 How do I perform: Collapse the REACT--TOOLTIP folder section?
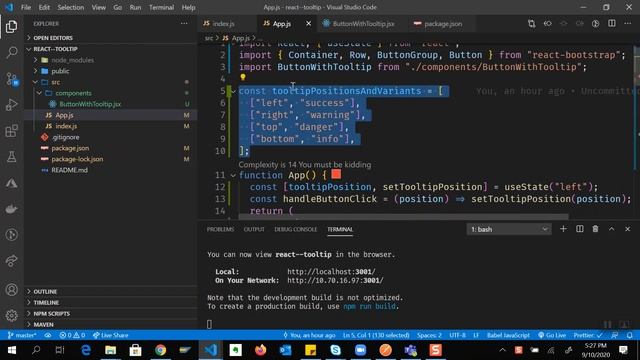[x=110, y=49]
